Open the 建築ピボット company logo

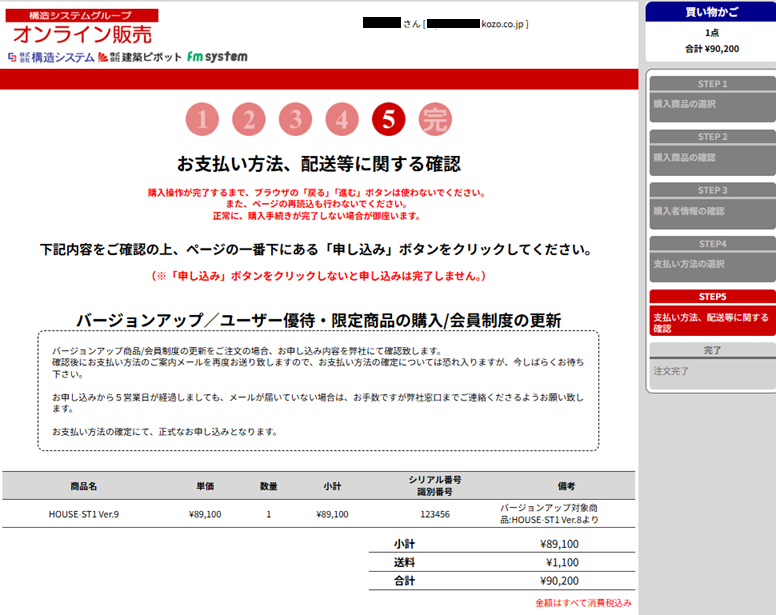[140, 57]
